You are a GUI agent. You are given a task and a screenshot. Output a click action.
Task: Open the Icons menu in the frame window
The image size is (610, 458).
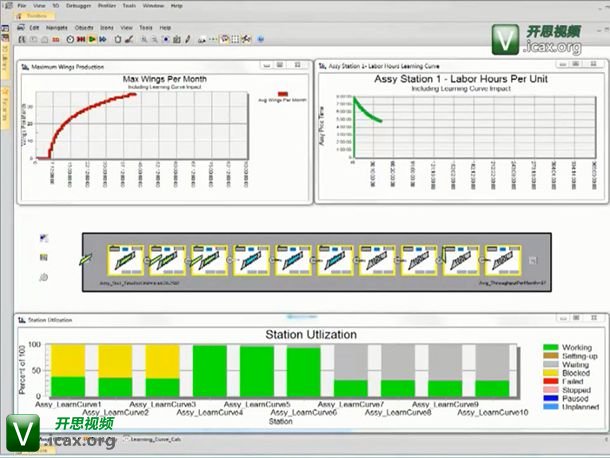pyautogui.click(x=107, y=28)
